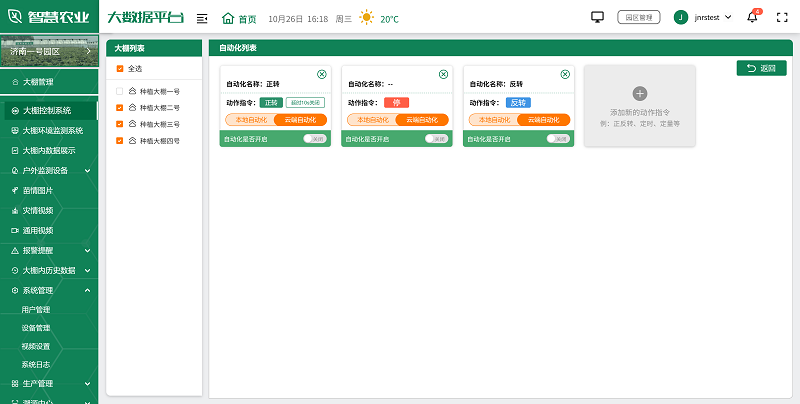Viewport: 800px width, 404px height.
Task: Toggle automation switch on 反转 card
Action: point(558,139)
